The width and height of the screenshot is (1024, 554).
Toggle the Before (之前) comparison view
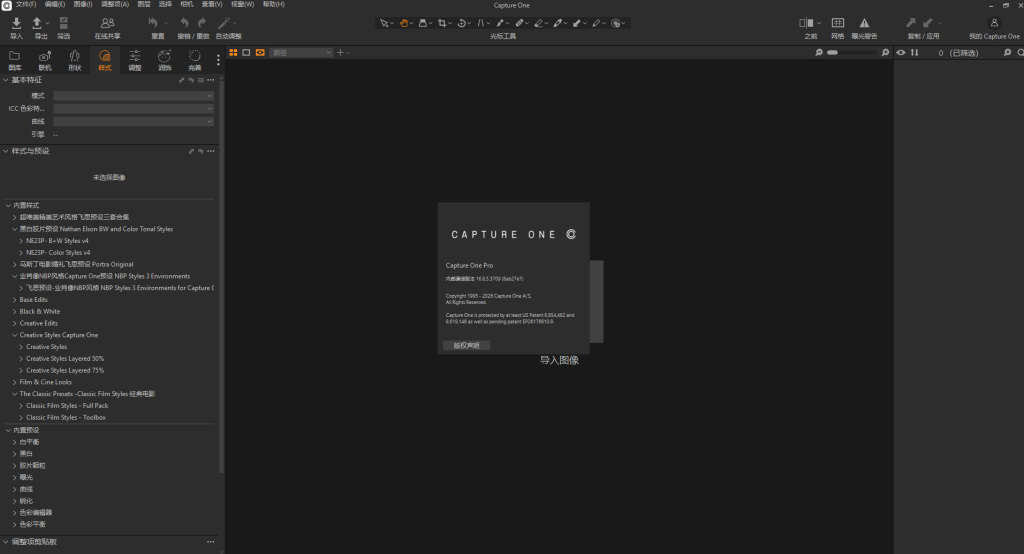point(807,23)
